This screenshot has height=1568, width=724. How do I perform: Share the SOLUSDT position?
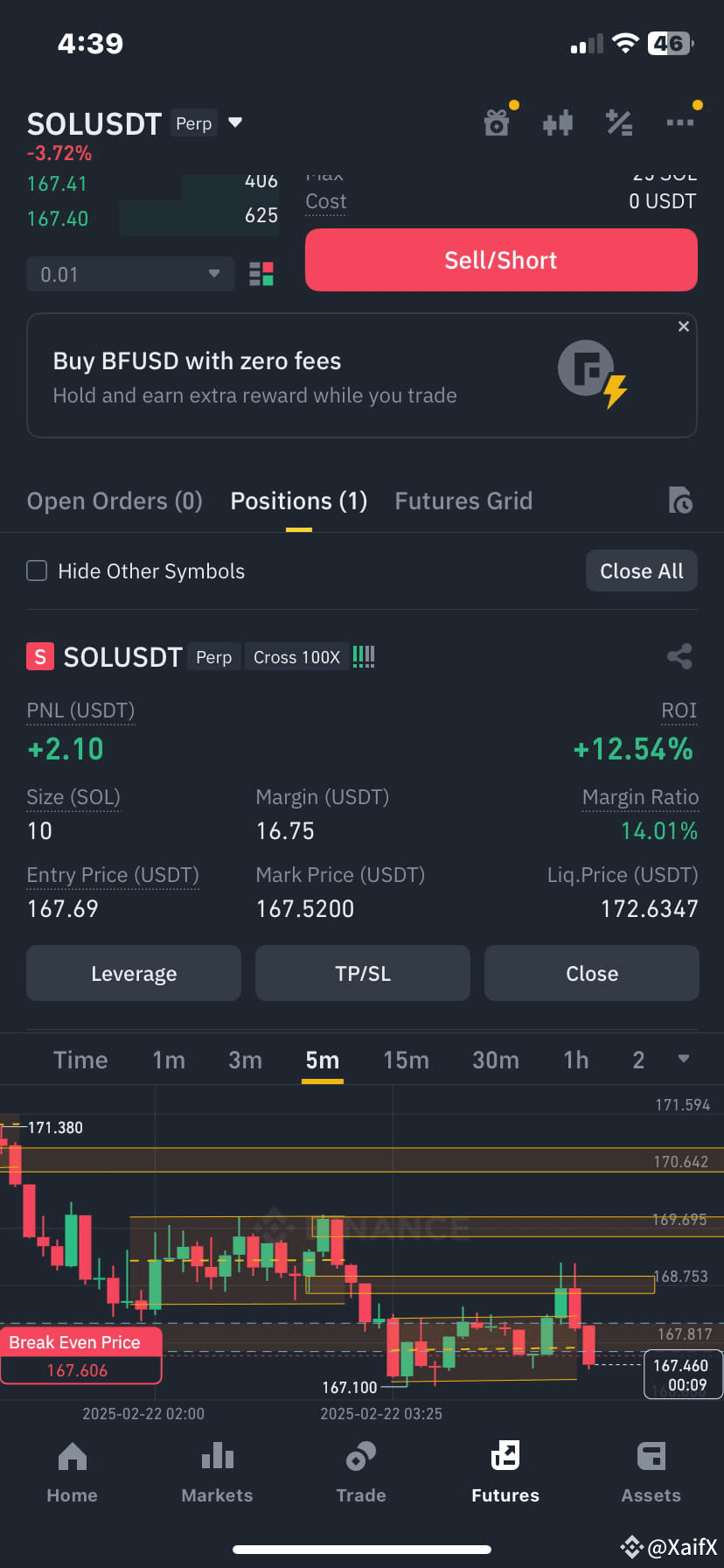pos(679,656)
